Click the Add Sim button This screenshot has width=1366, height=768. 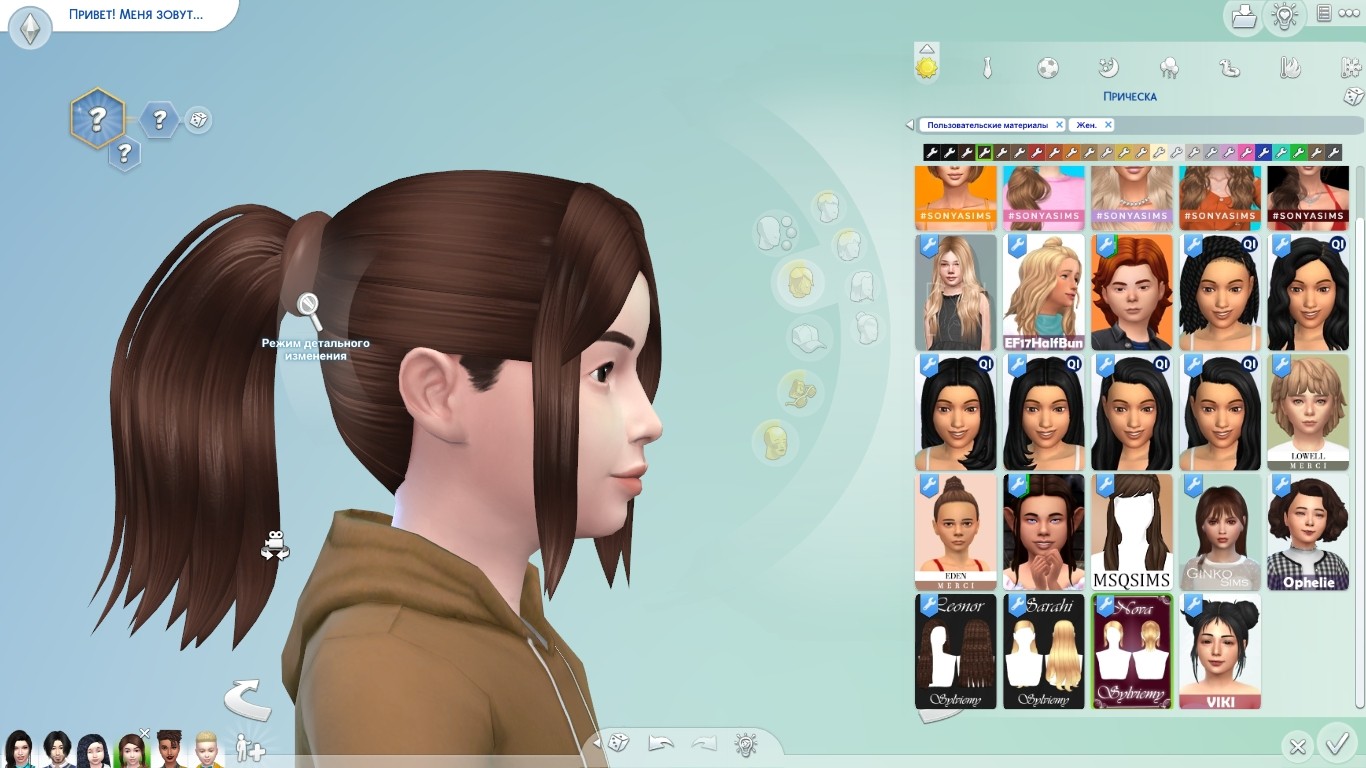tap(249, 748)
